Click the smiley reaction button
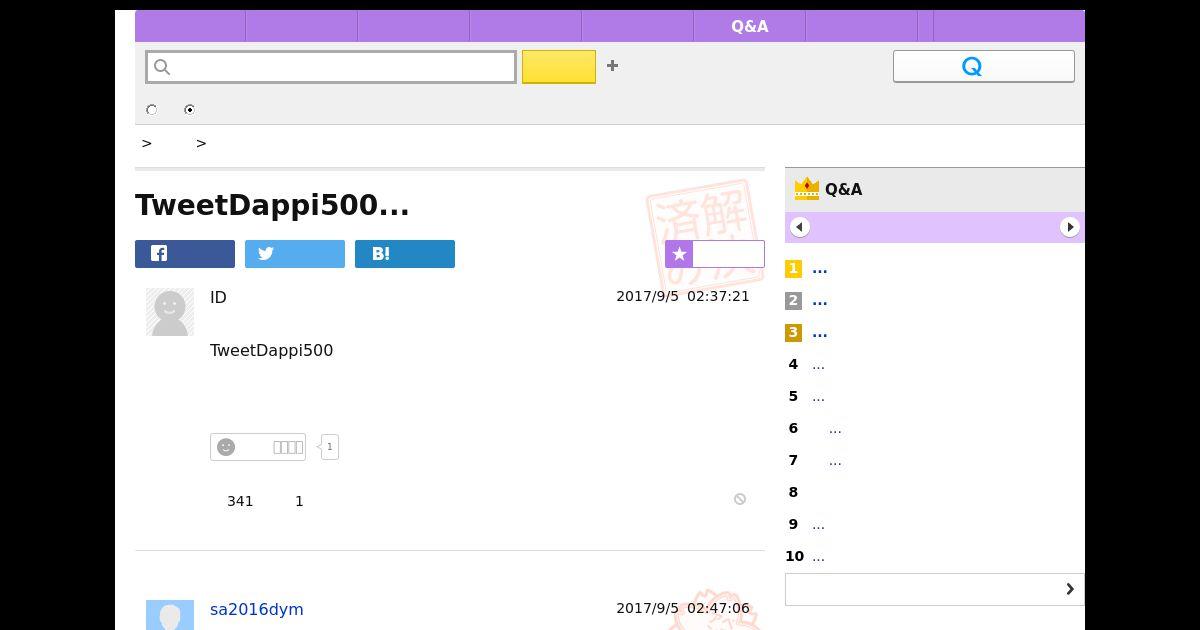 click(x=258, y=447)
